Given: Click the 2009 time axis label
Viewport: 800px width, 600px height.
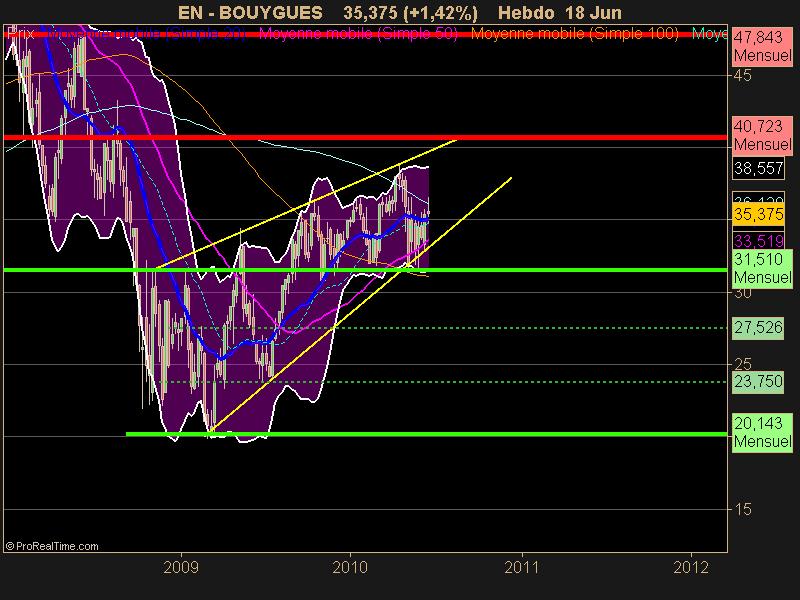Looking at the screenshot, I should pos(181,567).
